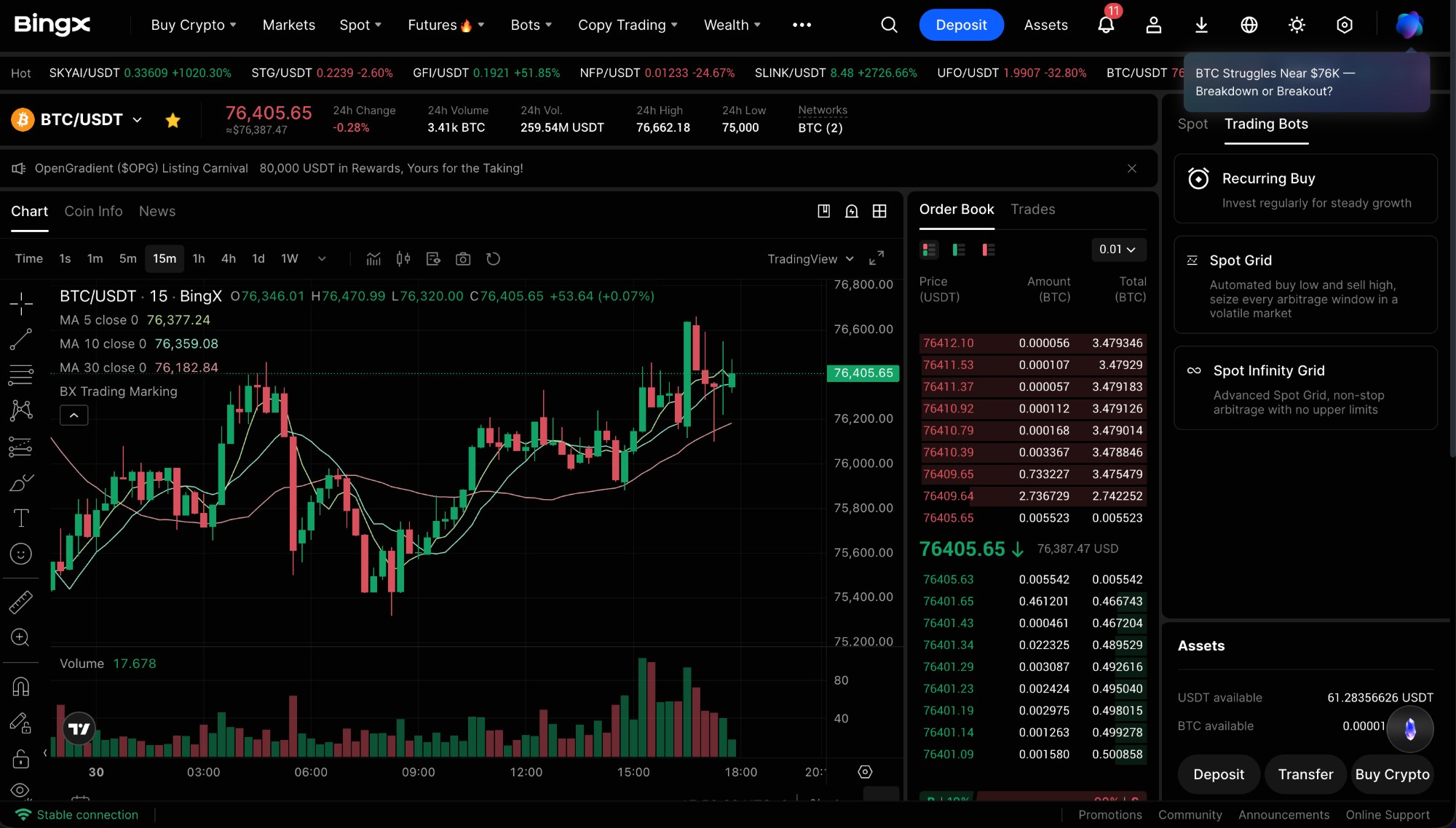Switch to Trades tab

tap(1032, 210)
